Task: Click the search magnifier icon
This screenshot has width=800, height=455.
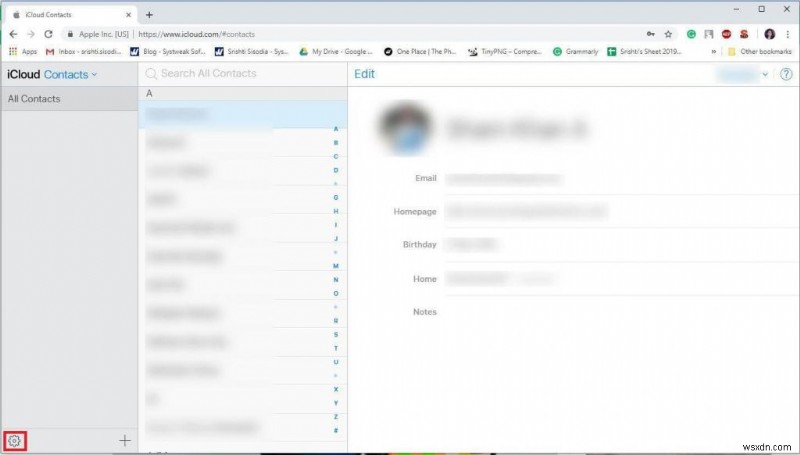Action: pos(151,74)
